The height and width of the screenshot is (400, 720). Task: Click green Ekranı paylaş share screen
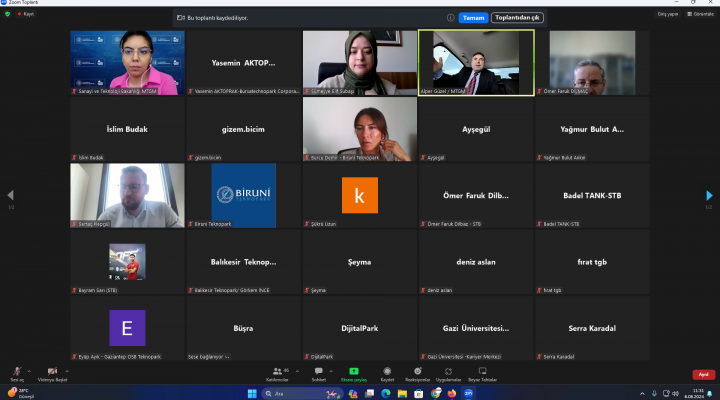354,374
